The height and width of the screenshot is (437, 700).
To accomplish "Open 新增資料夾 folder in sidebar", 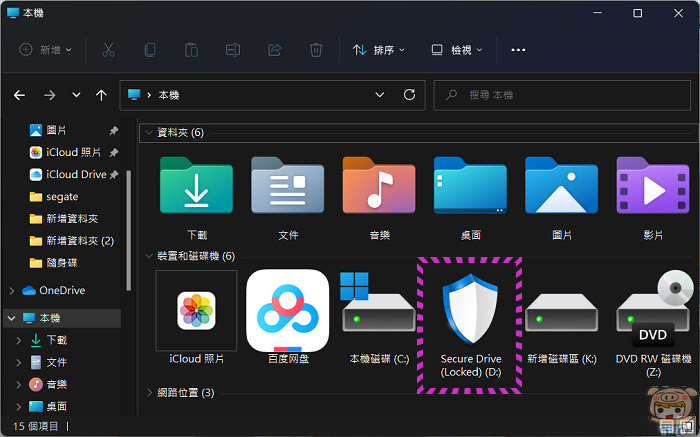I will (62, 219).
